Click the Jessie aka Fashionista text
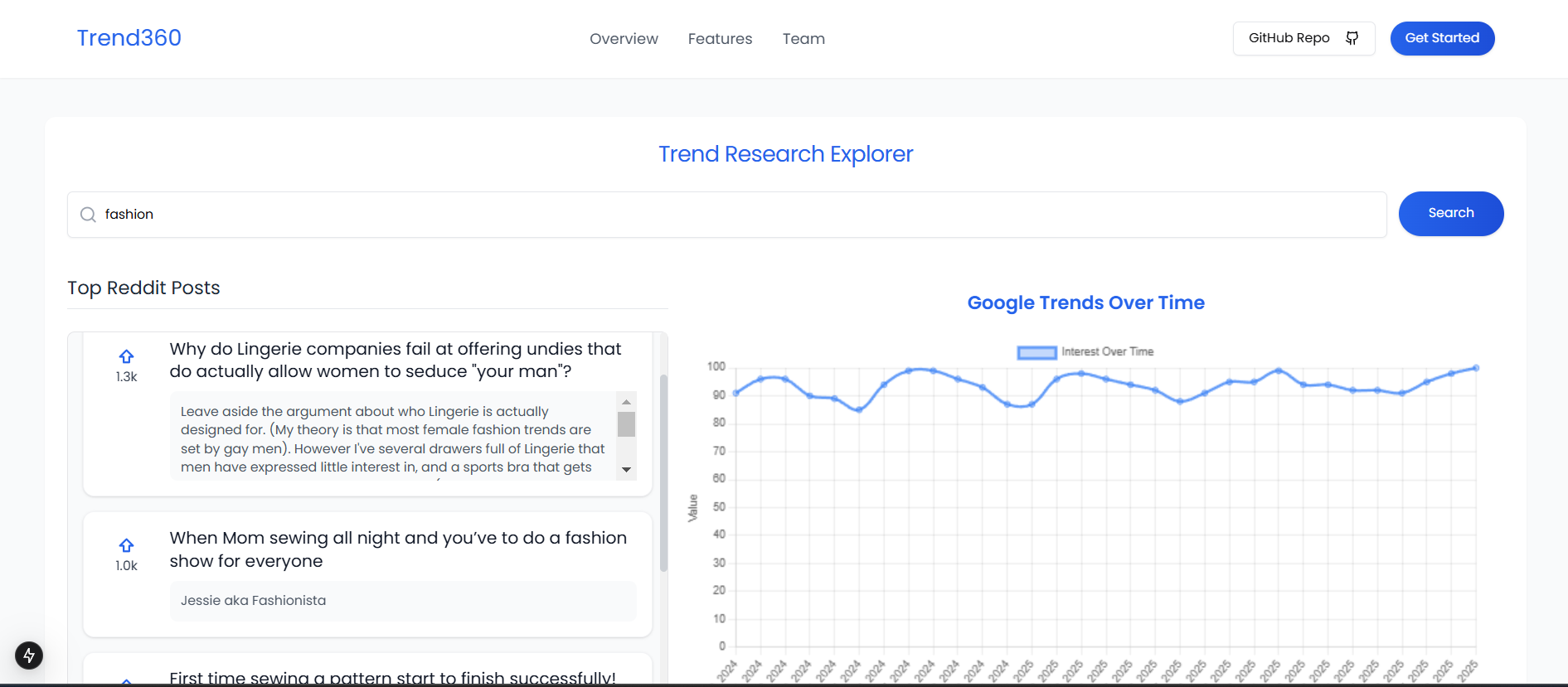Screen dimensions: 1568x687 click(x=253, y=601)
